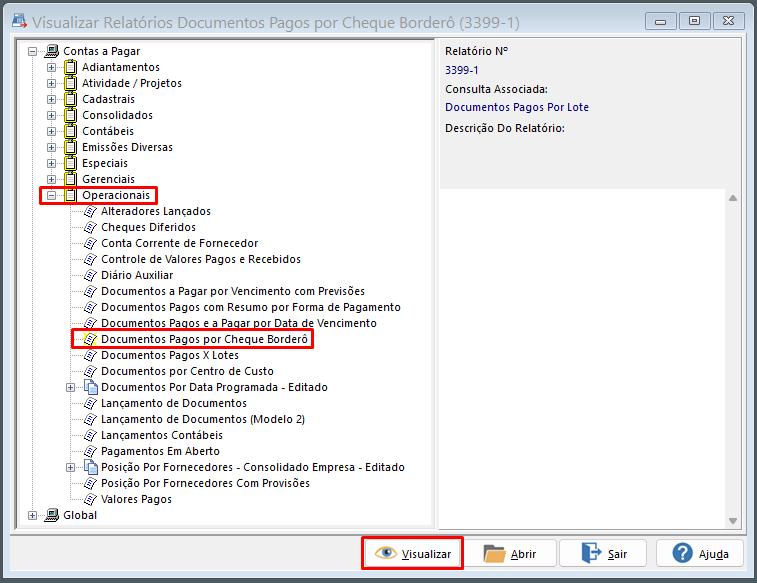
Task: Click the Lançamentos Contábeis report icon
Action: click(90, 435)
